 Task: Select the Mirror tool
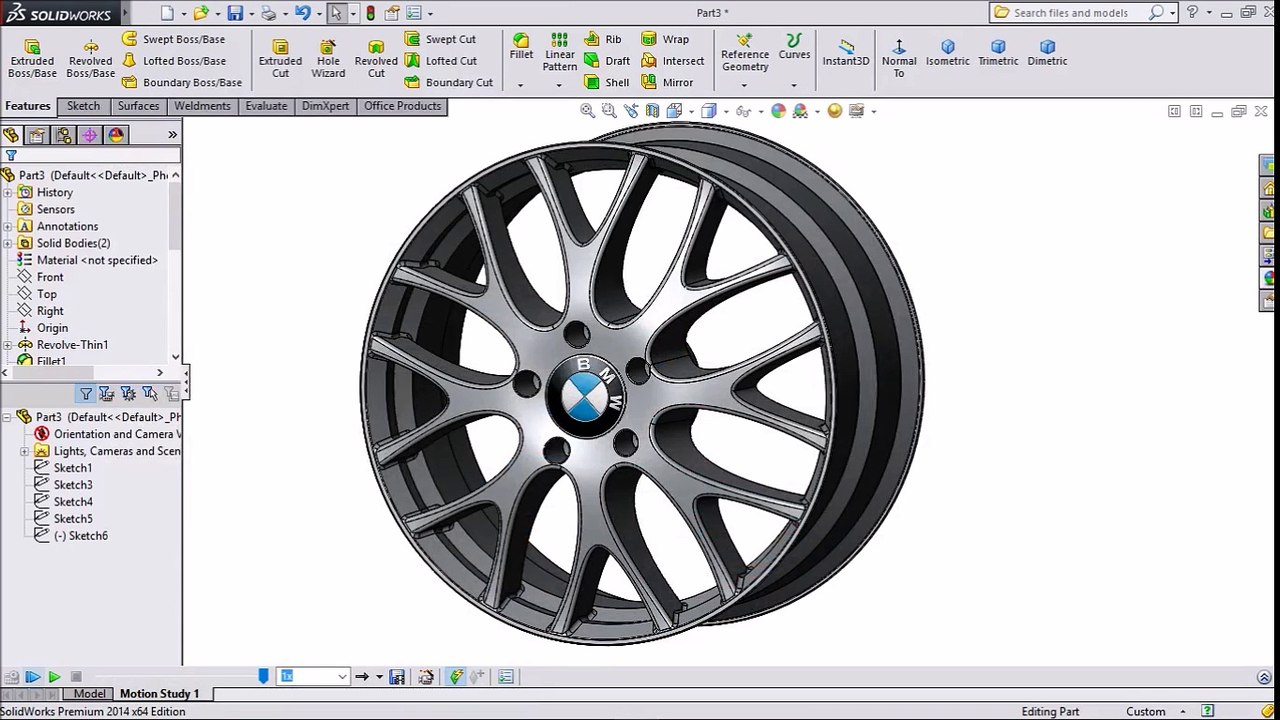667,83
